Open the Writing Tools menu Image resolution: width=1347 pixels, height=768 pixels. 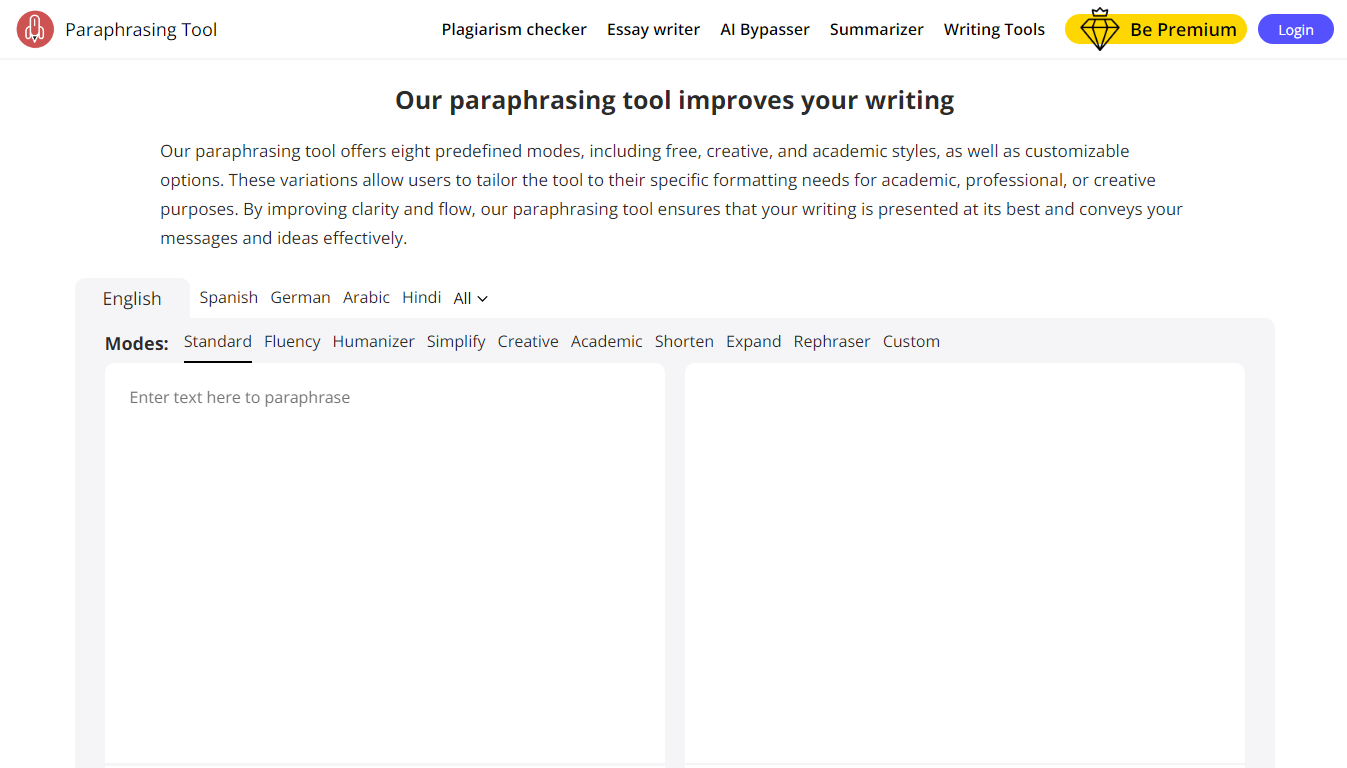click(x=993, y=30)
